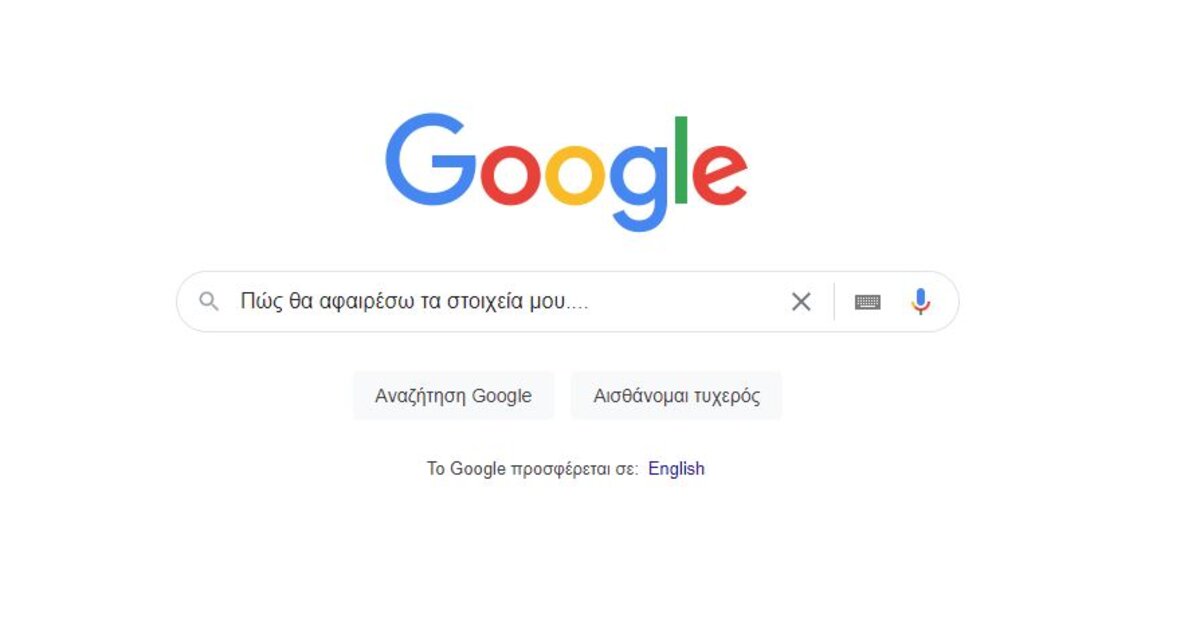
Task: Clear the search query with the X
Action: click(x=801, y=301)
